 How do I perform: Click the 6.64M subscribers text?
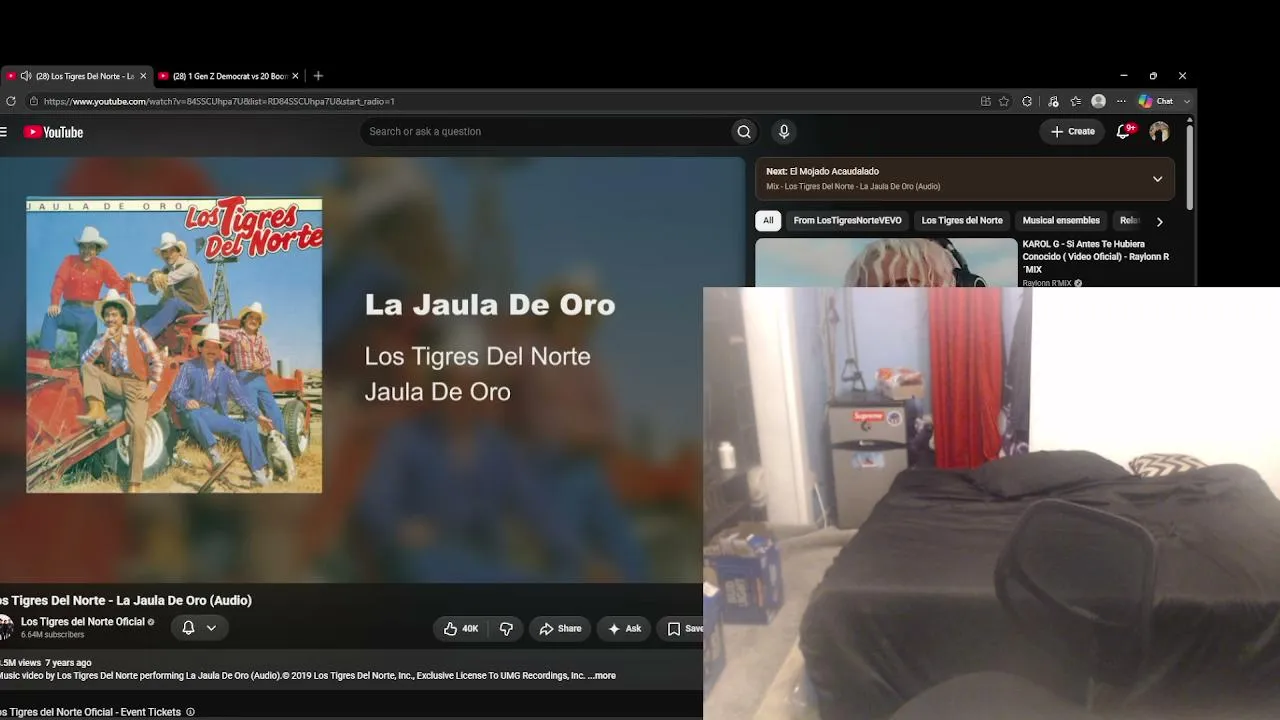(53, 635)
